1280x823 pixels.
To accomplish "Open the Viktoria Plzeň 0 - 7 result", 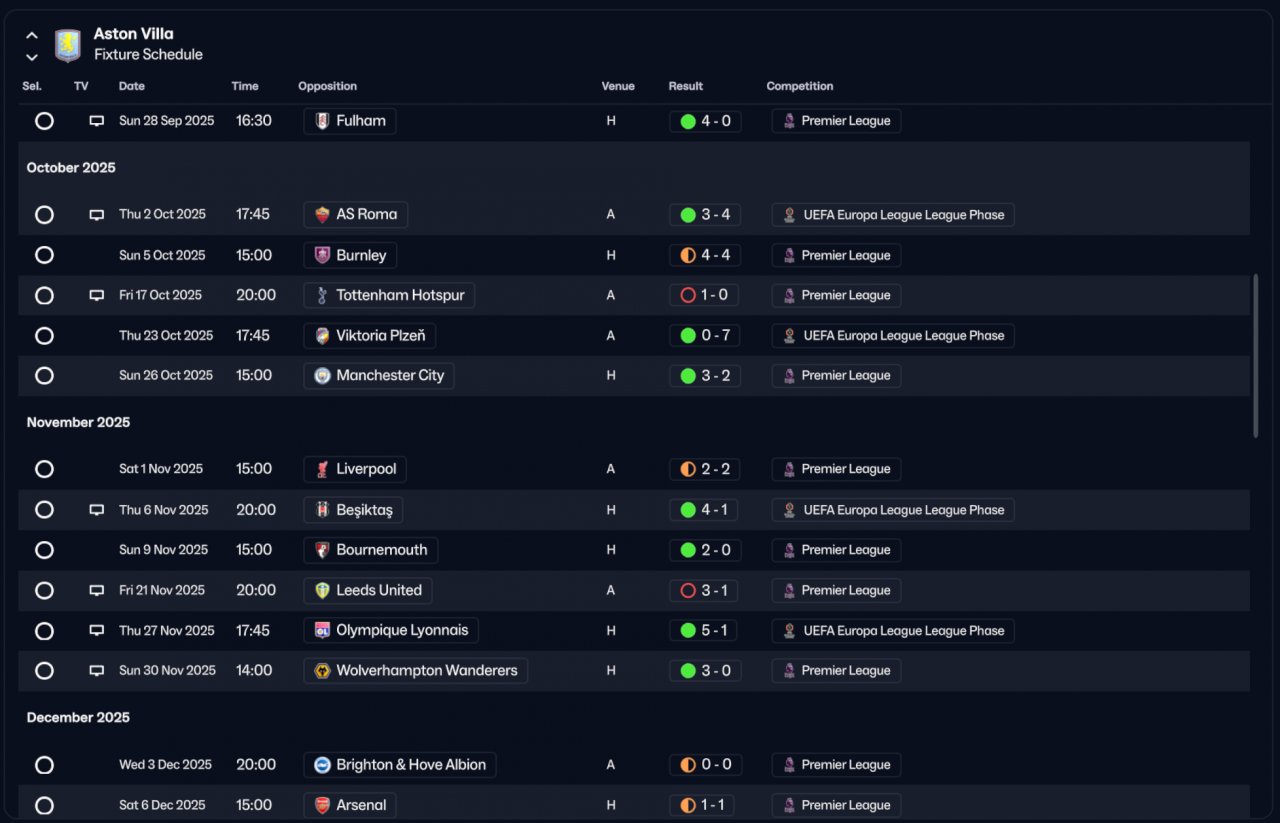I will (x=705, y=336).
